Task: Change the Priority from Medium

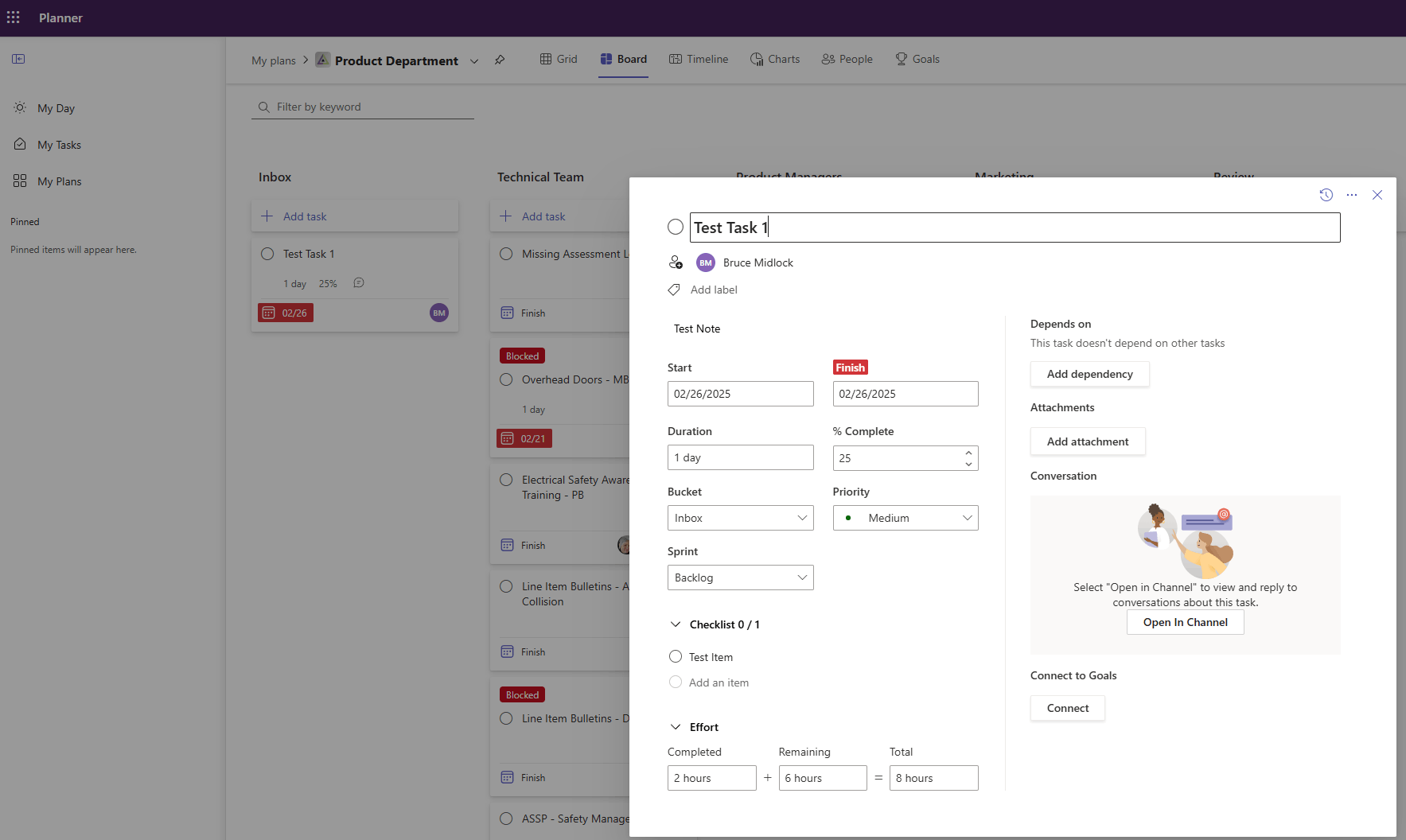Action: coord(905,518)
